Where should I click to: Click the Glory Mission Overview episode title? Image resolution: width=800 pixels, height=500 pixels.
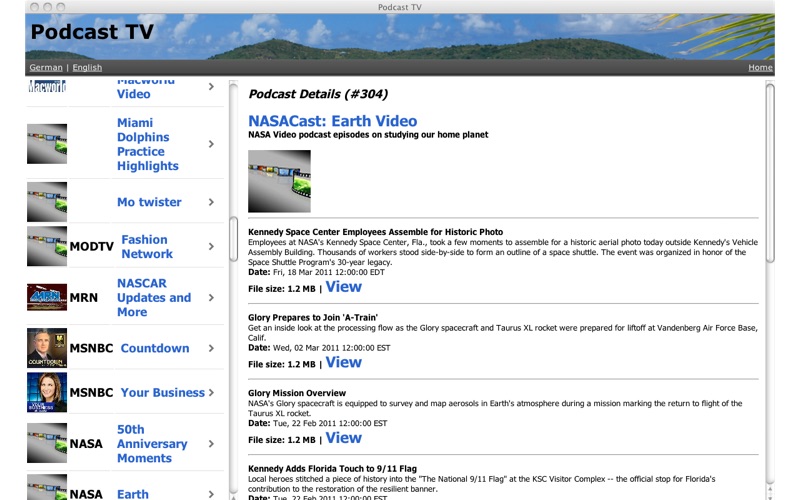pos(297,393)
